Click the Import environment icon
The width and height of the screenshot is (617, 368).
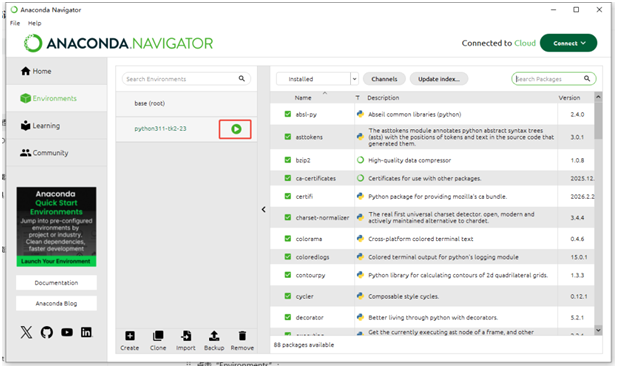click(186, 336)
